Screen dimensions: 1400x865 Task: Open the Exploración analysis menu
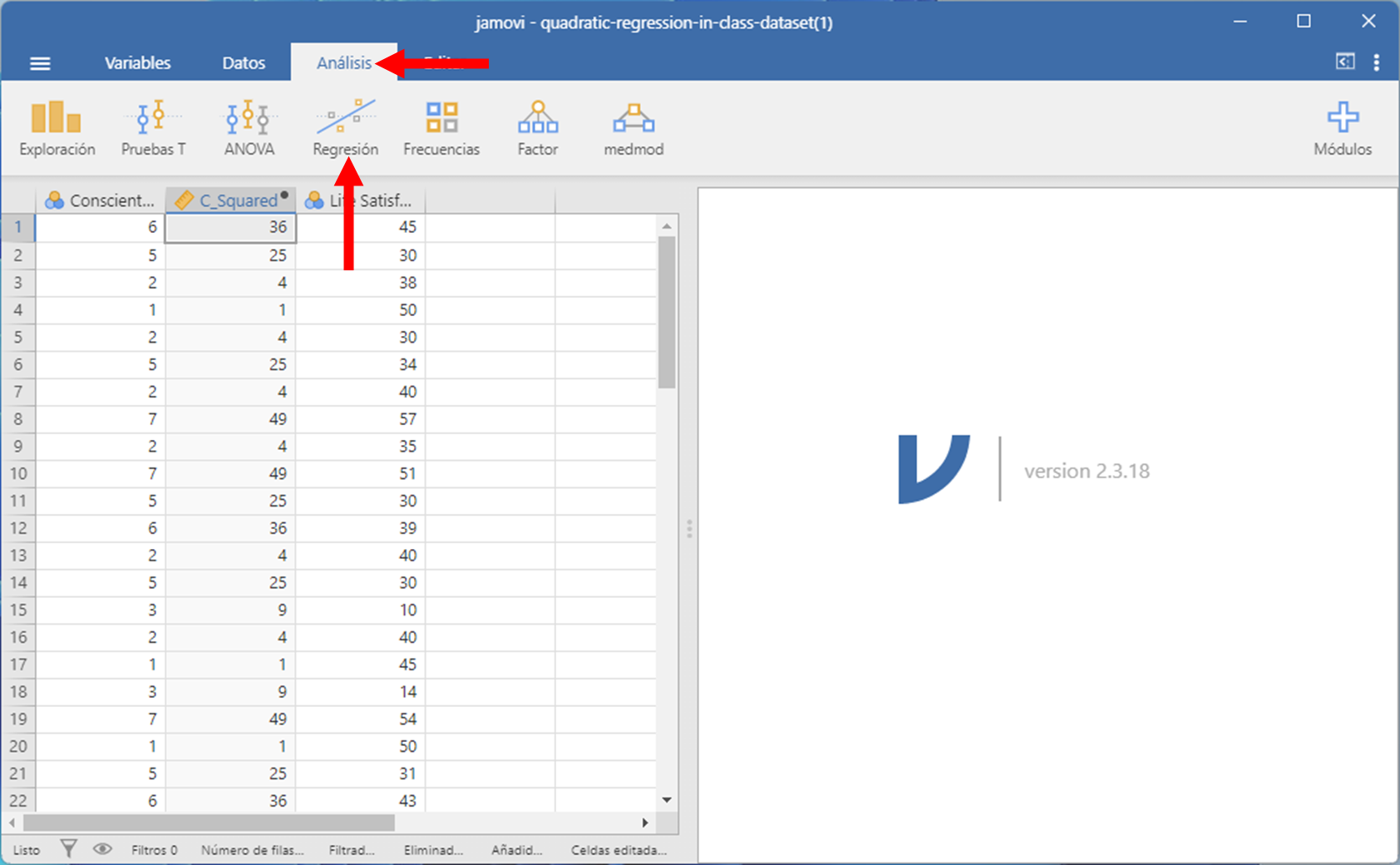click(x=57, y=127)
